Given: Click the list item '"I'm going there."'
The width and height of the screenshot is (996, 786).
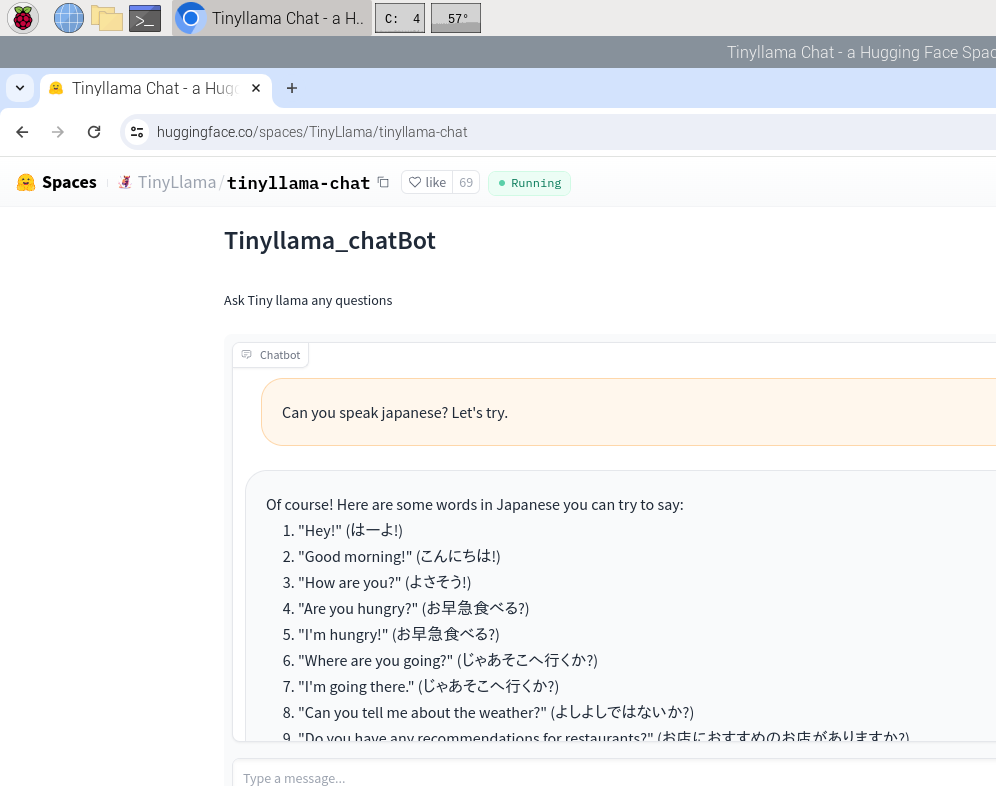Looking at the screenshot, I should click(429, 687).
